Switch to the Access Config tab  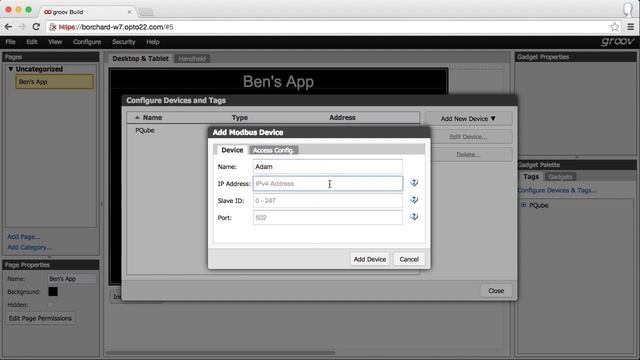(273, 150)
